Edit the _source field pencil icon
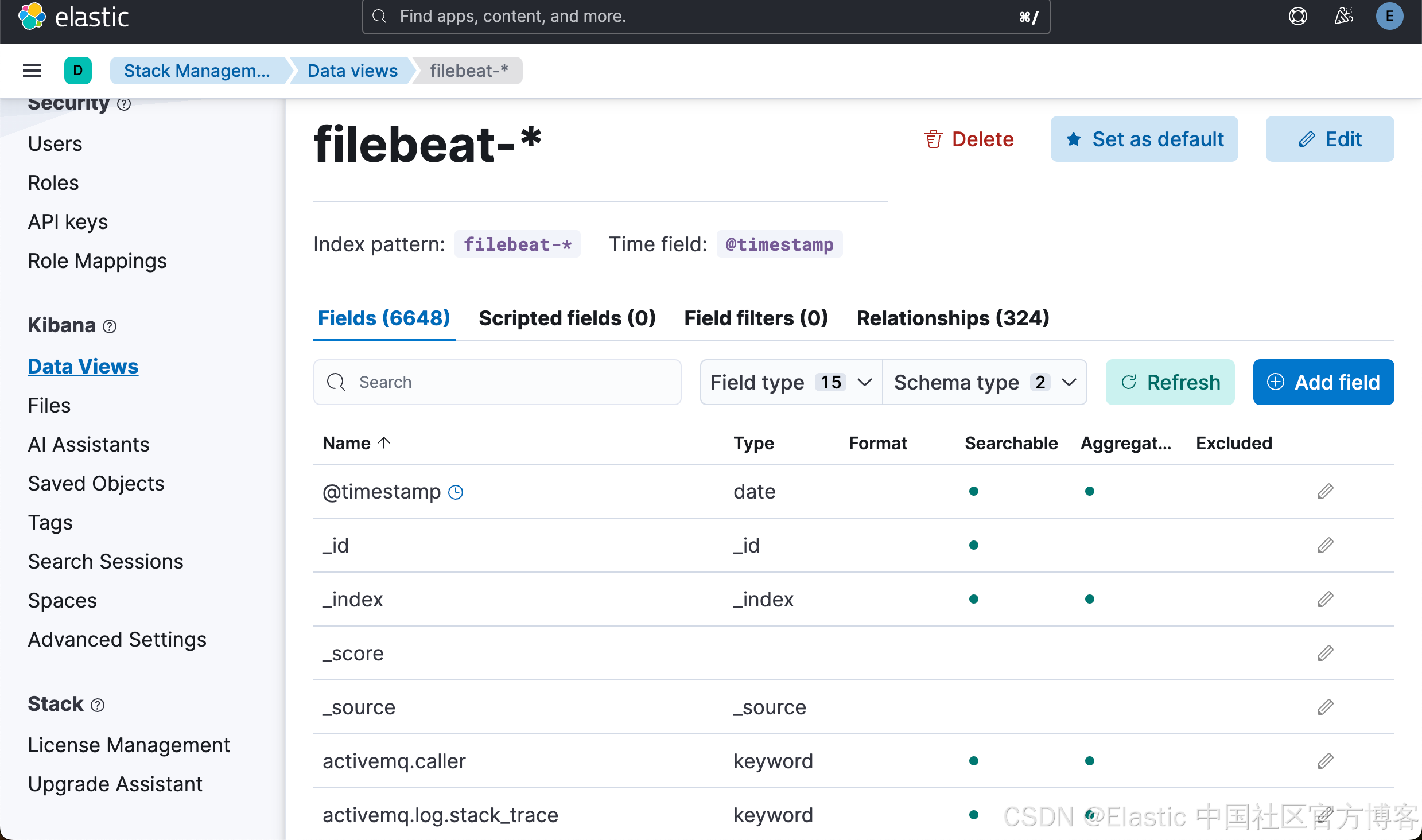Image resolution: width=1422 pixels, height=840 pixels. coord(1325,707)
